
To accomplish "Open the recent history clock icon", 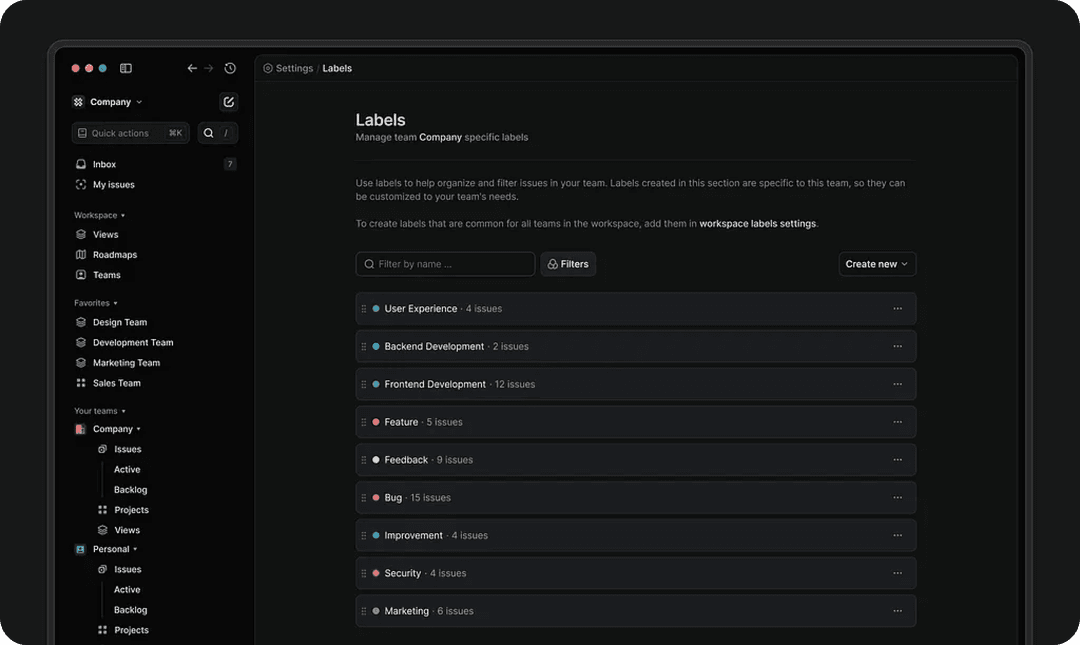I will tap(230, 68).
